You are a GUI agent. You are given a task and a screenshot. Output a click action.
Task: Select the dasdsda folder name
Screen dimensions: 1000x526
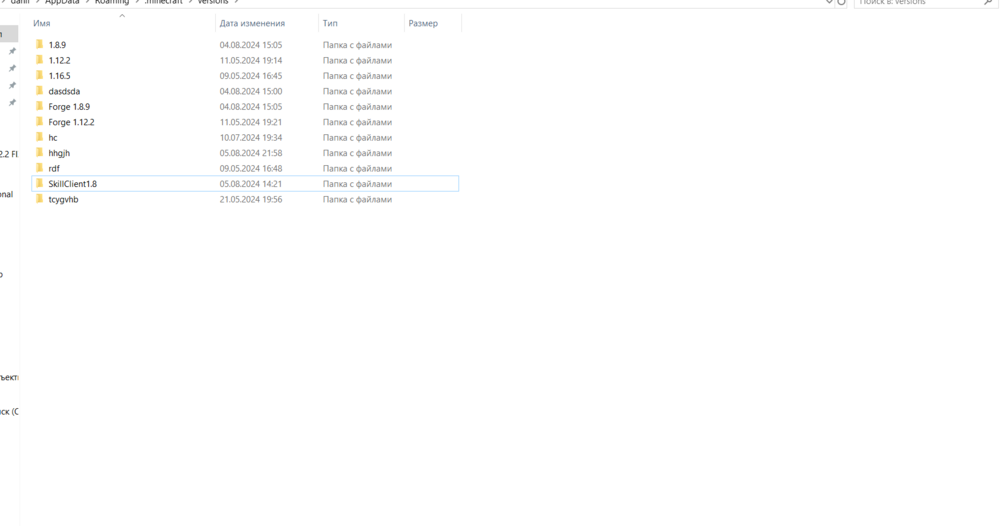pyautogui.click(x=64, y=91)
